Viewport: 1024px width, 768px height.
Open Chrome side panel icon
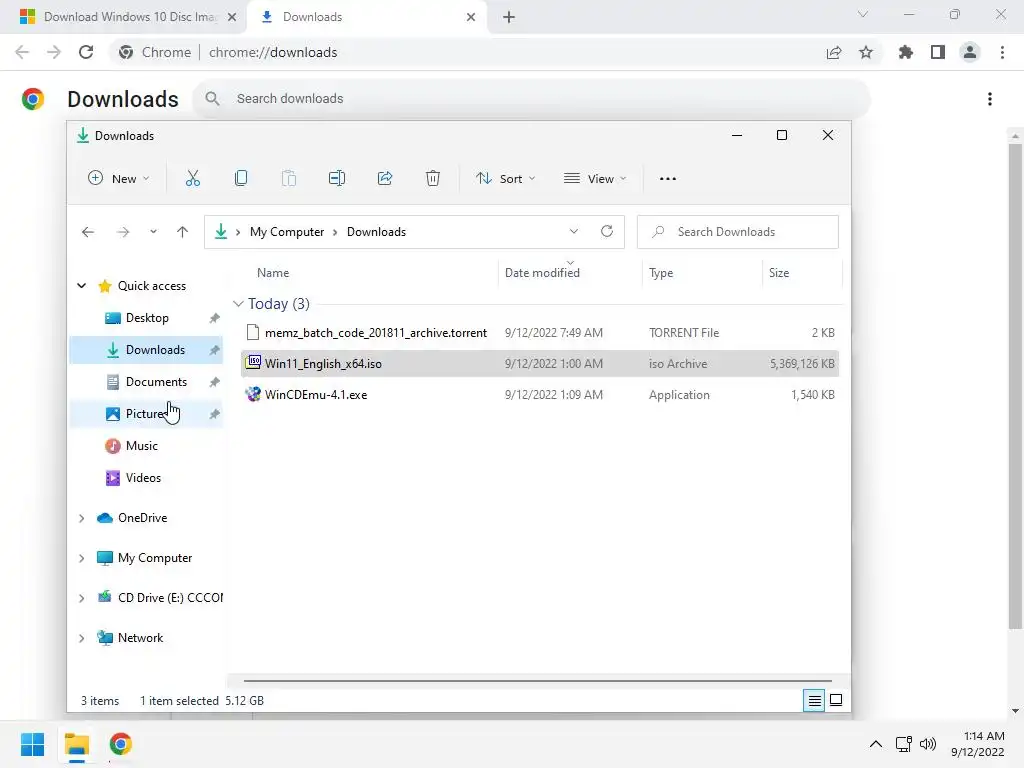938,52
